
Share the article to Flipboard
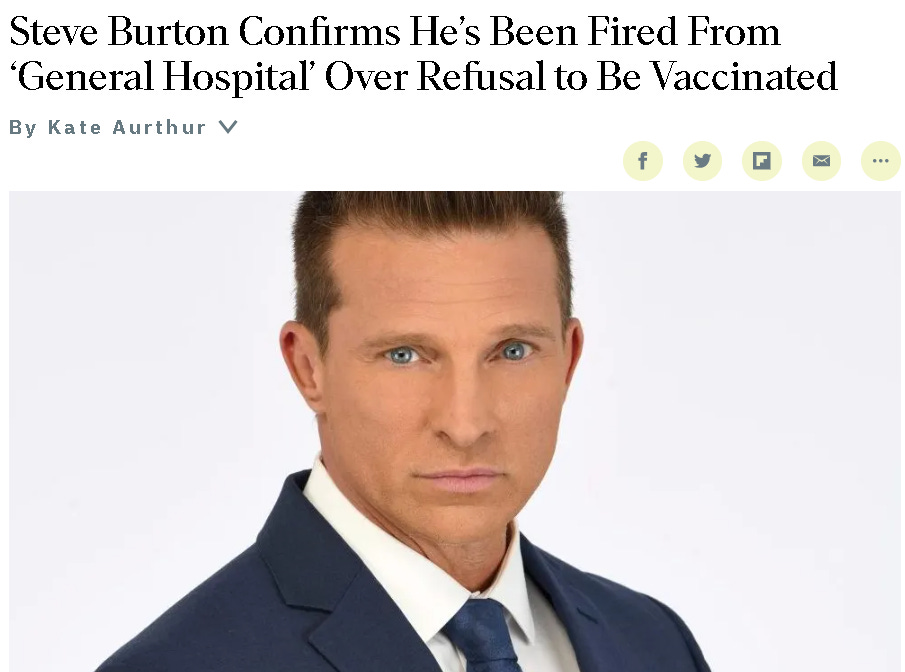(x=761, y=160)
